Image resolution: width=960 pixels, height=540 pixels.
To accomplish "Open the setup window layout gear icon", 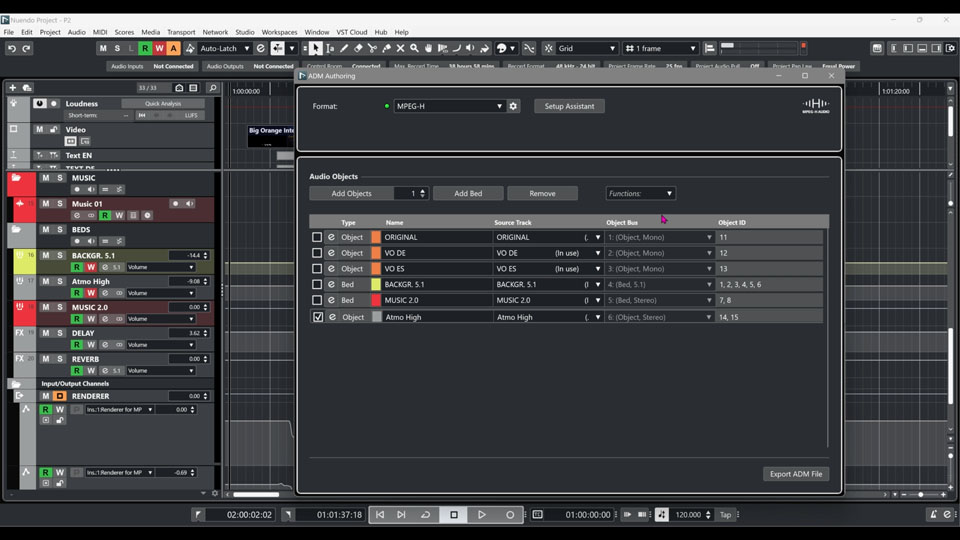I will (x=950, y=48).
